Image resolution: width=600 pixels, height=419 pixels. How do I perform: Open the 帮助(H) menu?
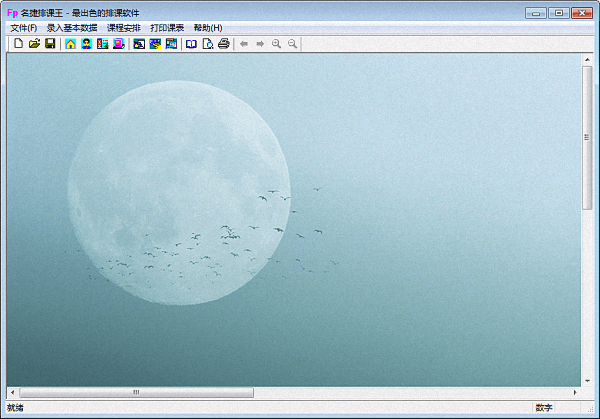tap(208, 28)
